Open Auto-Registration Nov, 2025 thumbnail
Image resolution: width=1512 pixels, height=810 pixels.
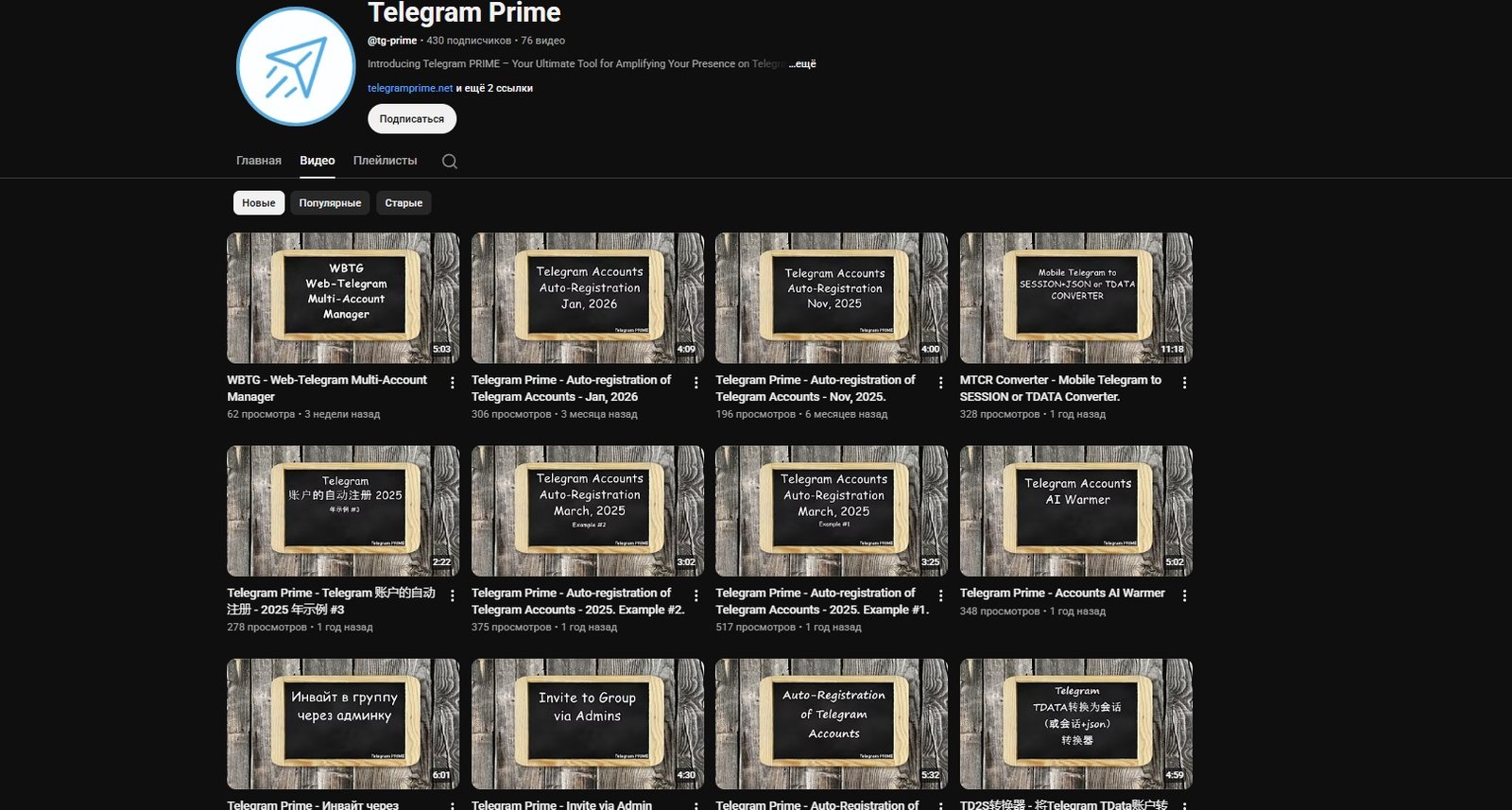pos(832,298)
